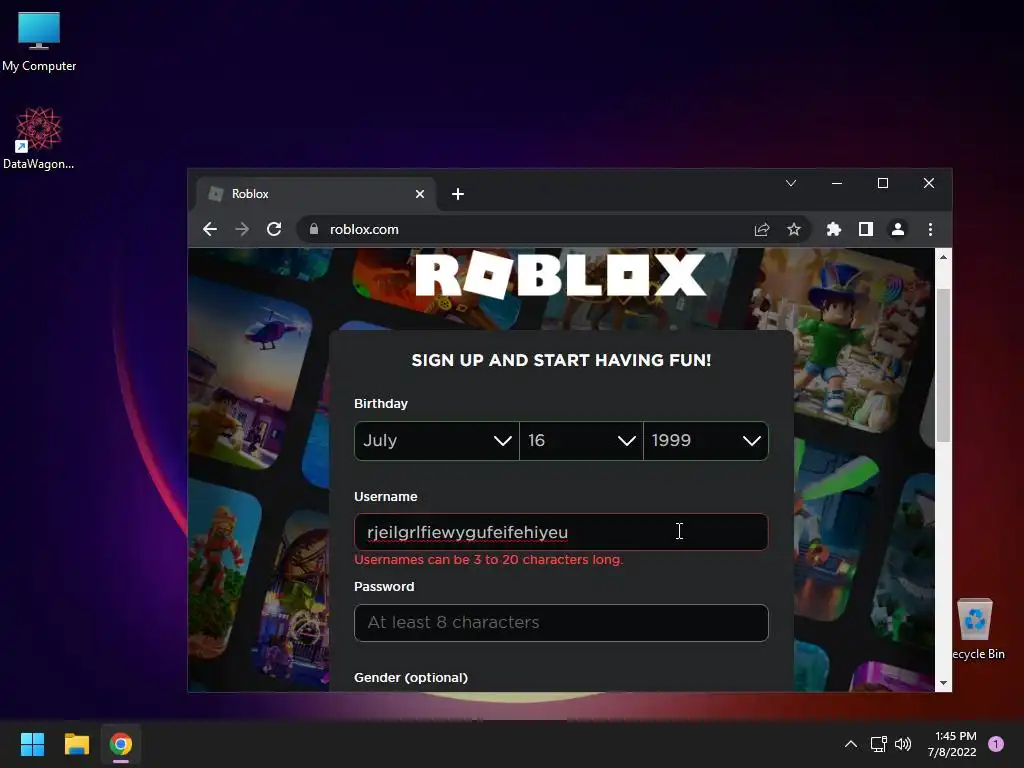
Task: Click the 'Gender (optional)' label
Action: coord(411,678)
